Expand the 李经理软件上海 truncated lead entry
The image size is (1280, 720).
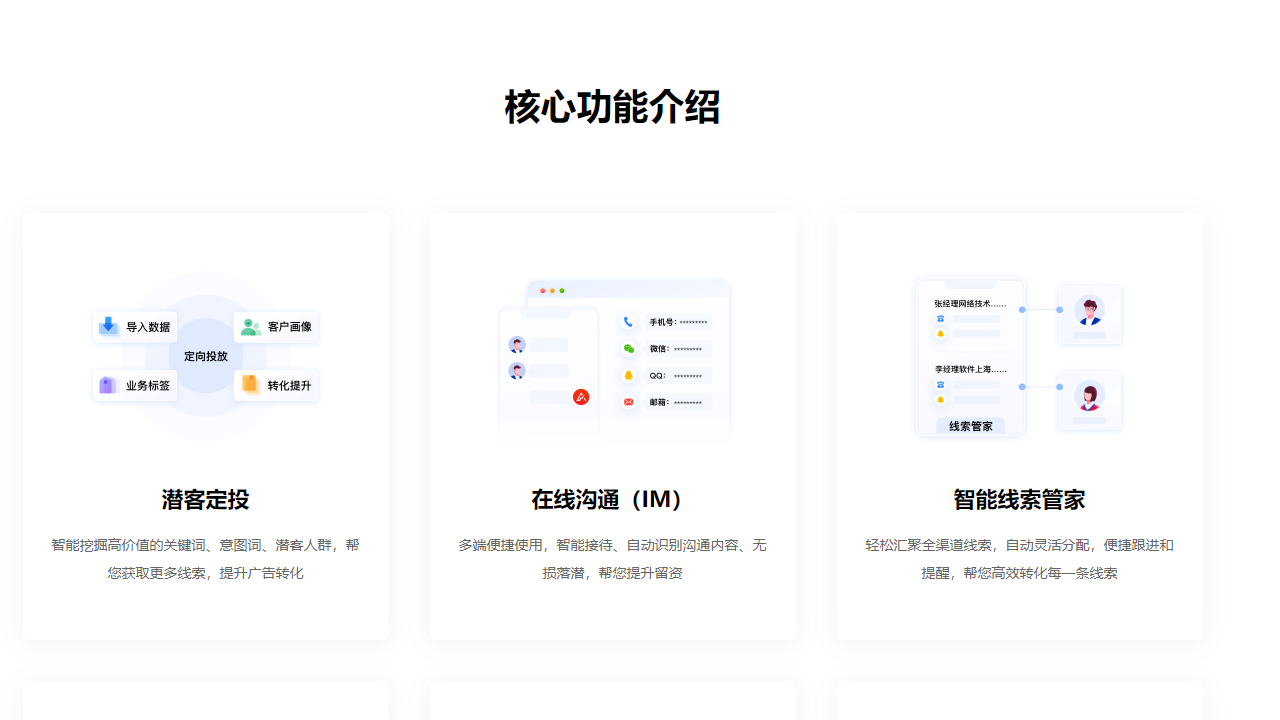click(x=963, y=367)
